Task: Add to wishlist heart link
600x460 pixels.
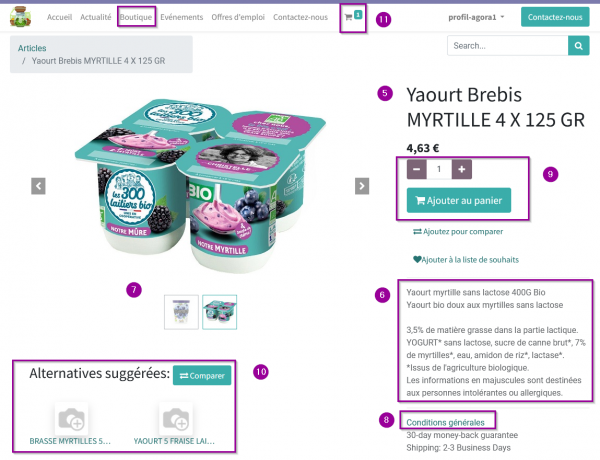Action: coord(466,259)
